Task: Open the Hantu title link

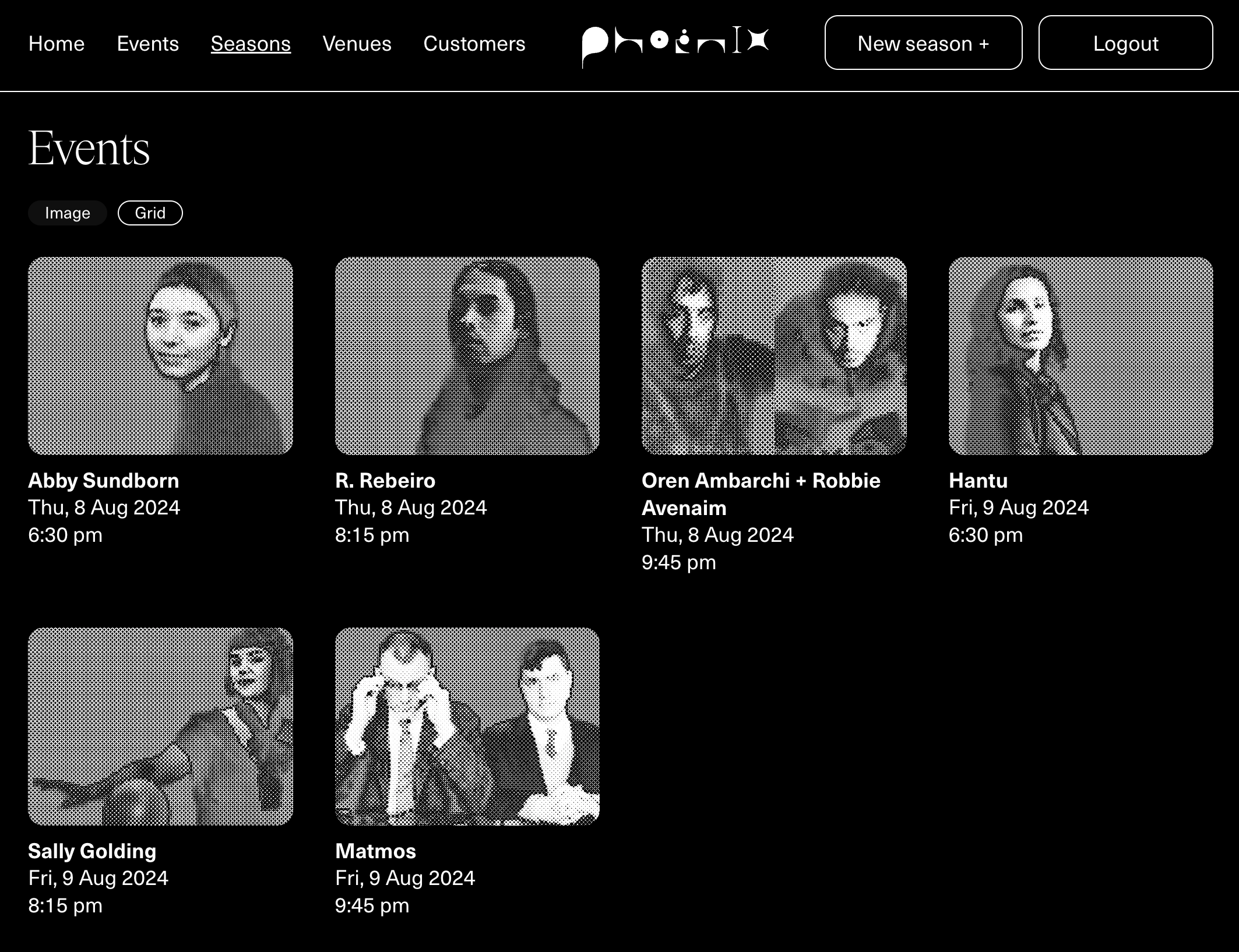Action: tap(977, 481)
